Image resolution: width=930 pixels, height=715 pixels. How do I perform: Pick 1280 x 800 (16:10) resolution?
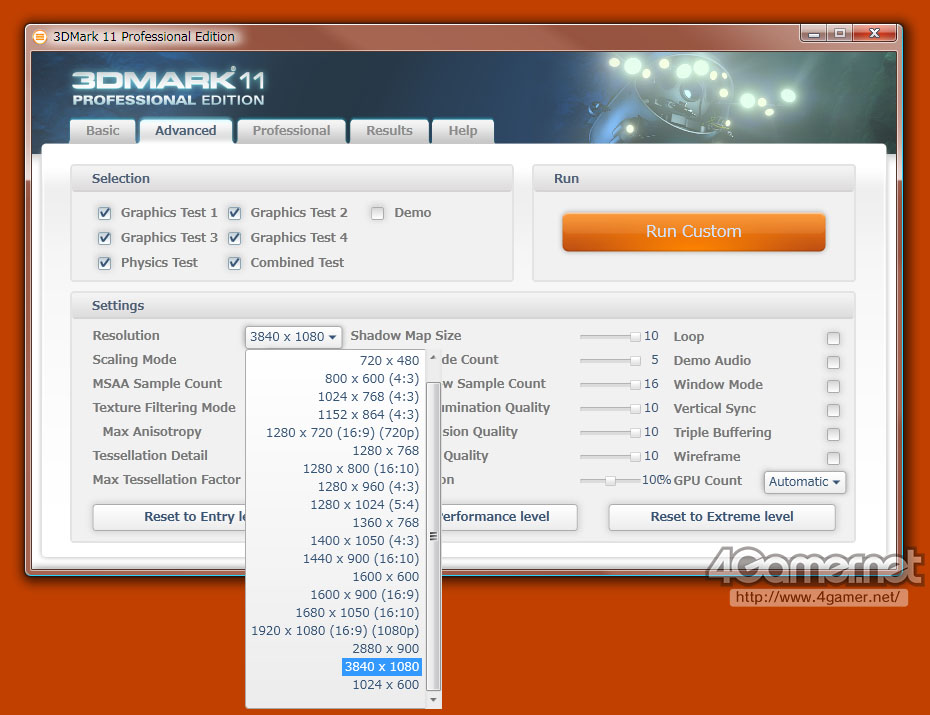(x=361, y=468)
